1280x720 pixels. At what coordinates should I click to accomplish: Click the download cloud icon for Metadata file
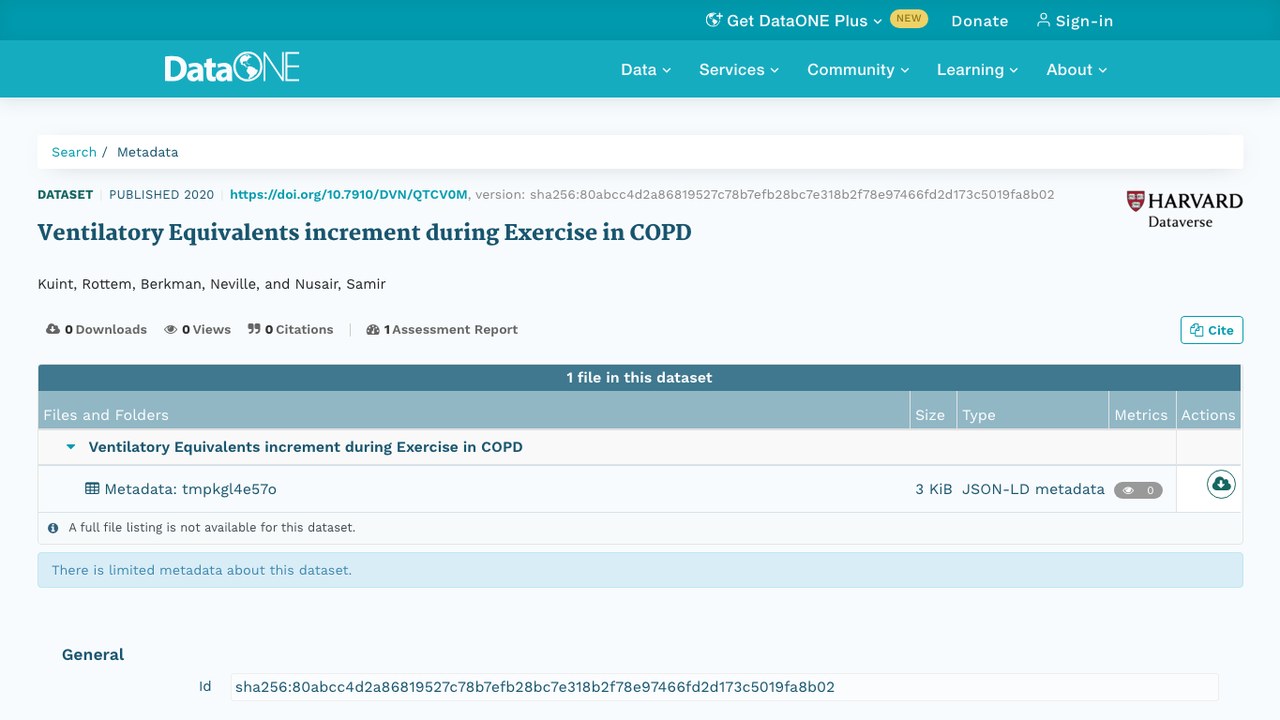1221,485
